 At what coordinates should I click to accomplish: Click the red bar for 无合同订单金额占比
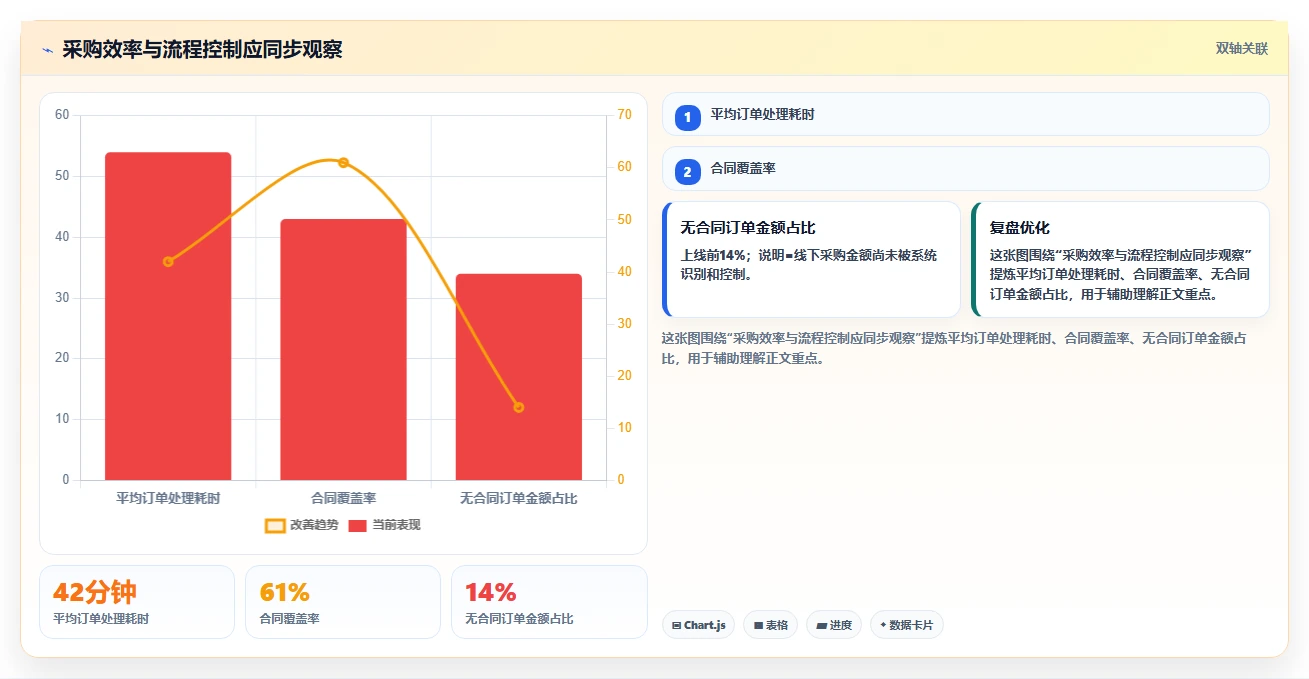click(x=518, y=377)
